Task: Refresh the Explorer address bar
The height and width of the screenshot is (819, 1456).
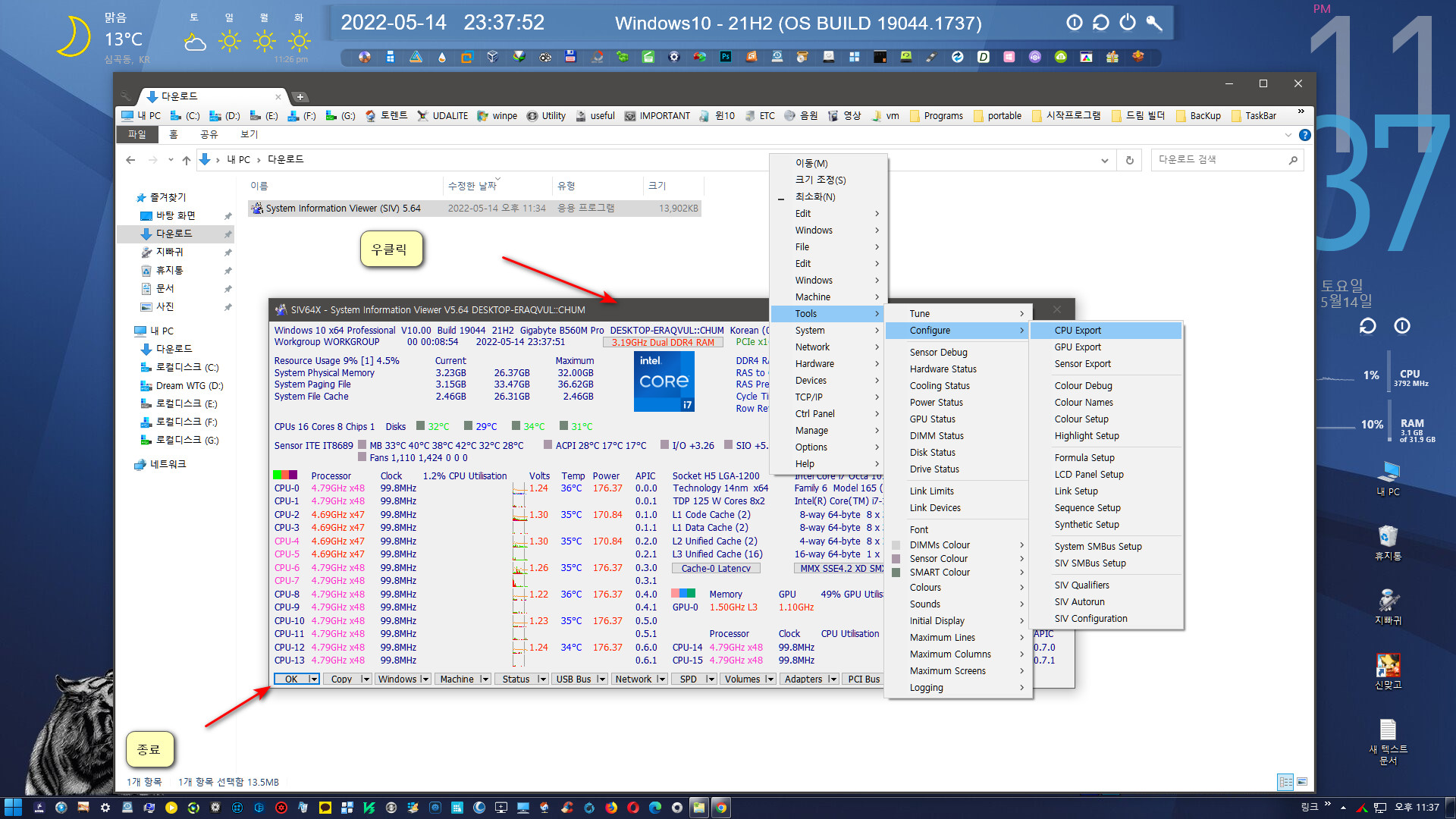Action: (1130, 160)
